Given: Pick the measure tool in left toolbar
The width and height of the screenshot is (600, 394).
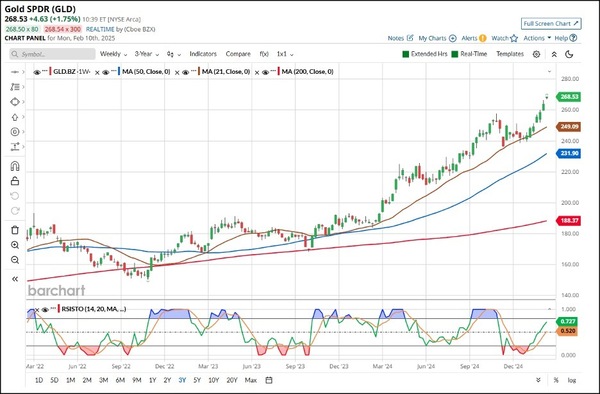Looking at the screenshot, I should click(15, 147).
